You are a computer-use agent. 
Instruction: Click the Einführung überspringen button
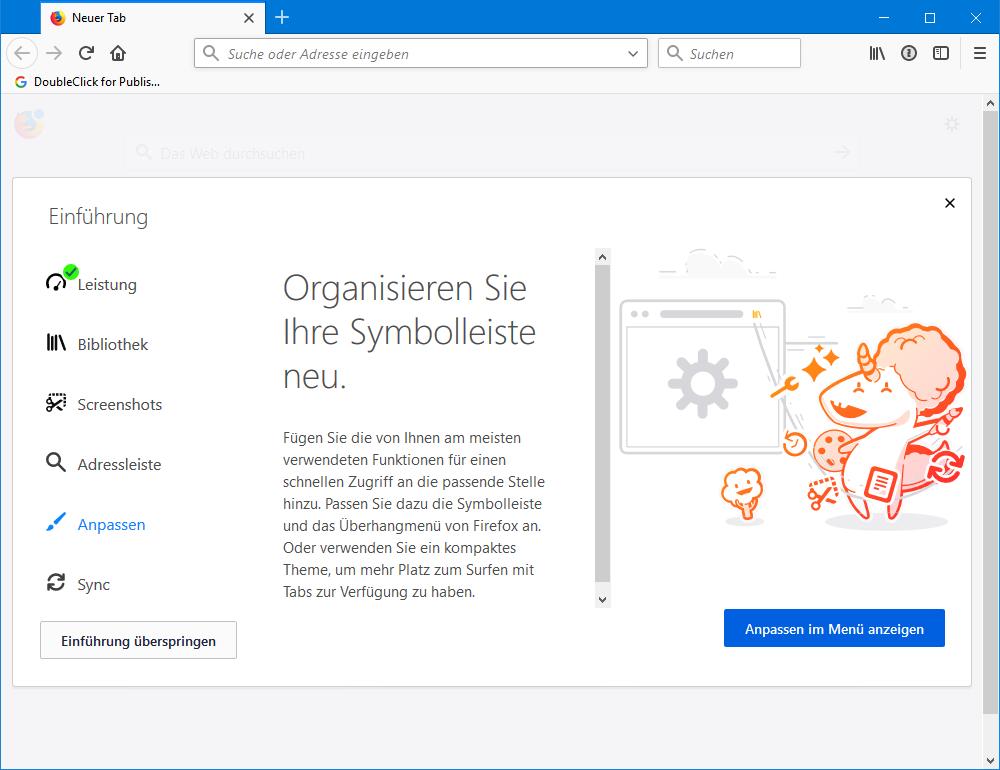pyautogui.click(x=138, y=640)
